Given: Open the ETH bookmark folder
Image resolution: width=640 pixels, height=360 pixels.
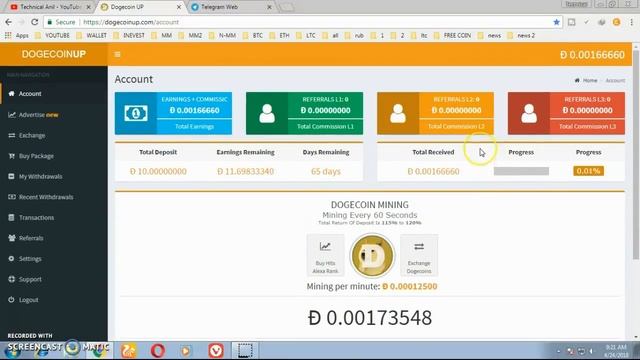Looking at the screenshot, I should (x=280, y=36).
